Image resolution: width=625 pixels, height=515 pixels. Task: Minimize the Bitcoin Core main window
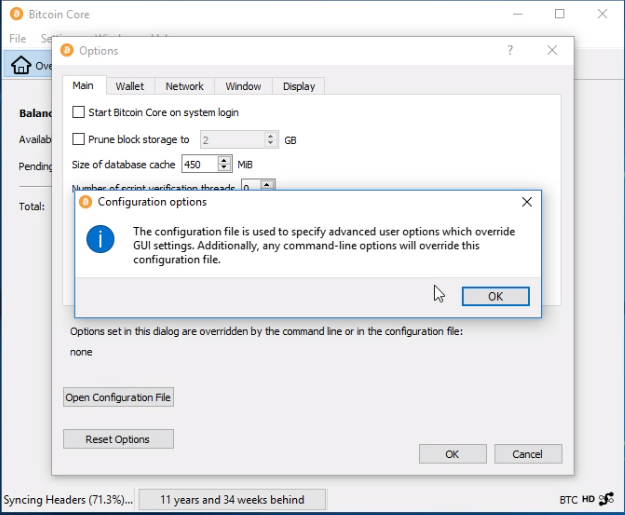click(x=517, y=14)
